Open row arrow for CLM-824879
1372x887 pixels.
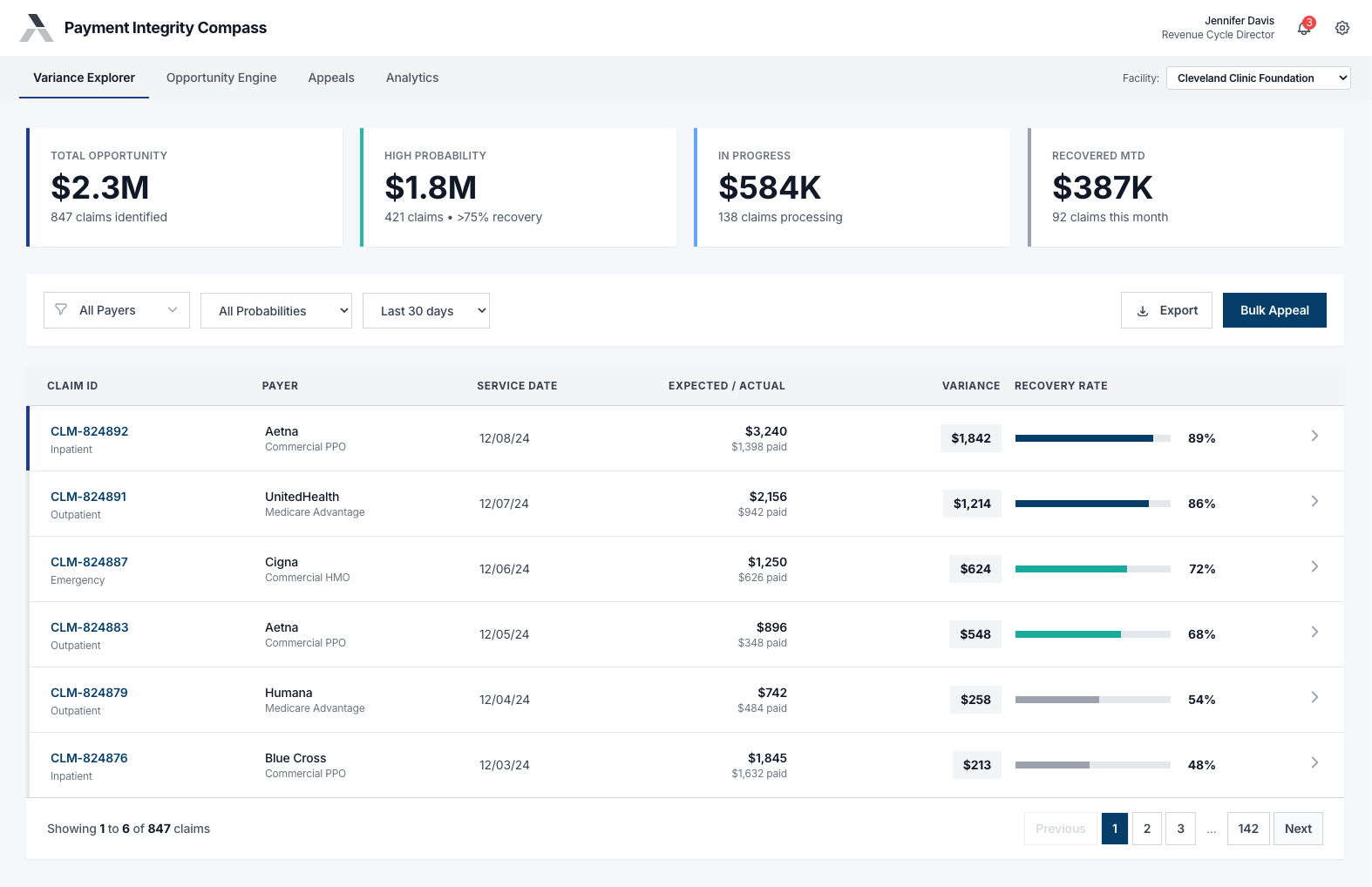tap(1314, 697)
